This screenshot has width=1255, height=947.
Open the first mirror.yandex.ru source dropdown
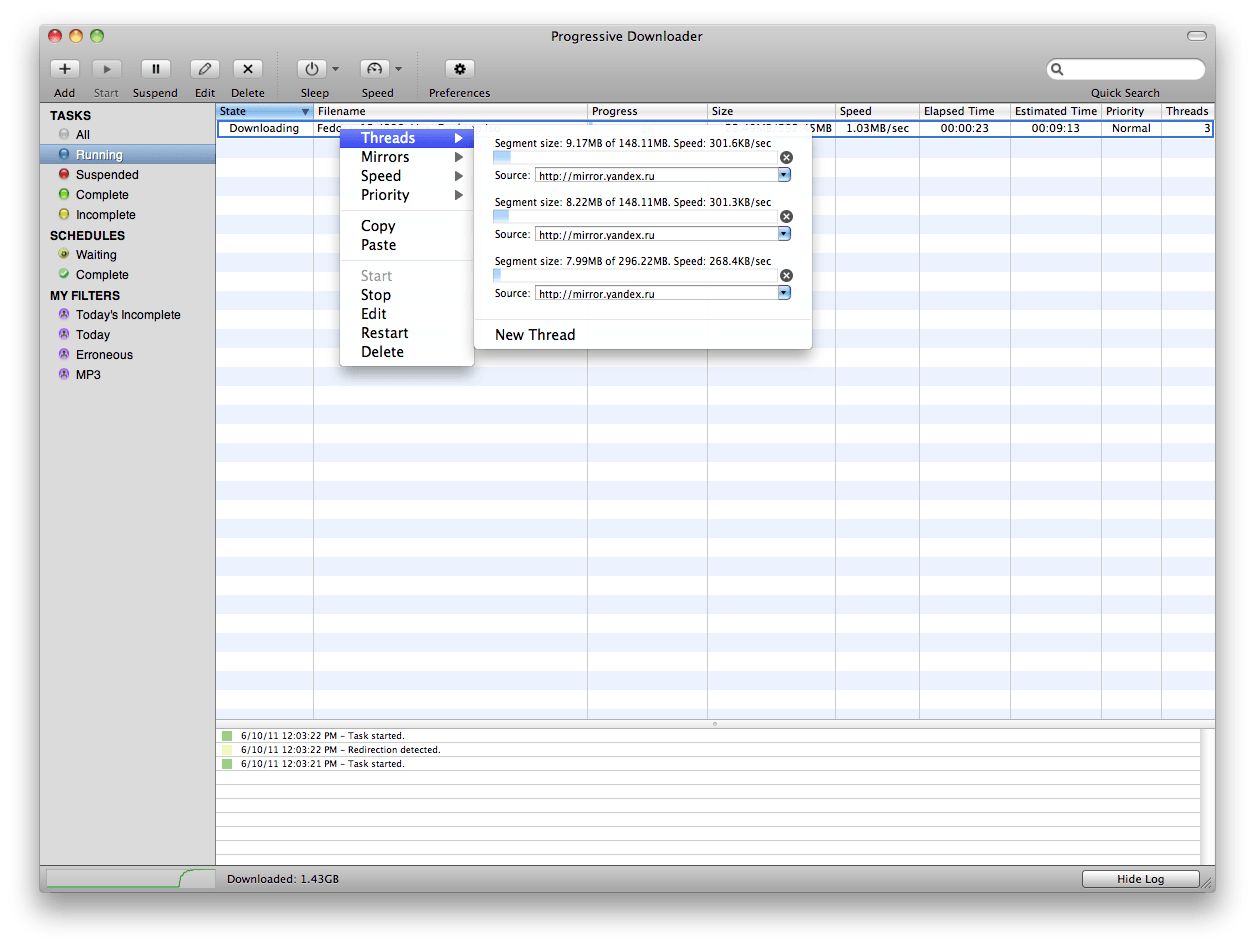click(x=784, y=174)
